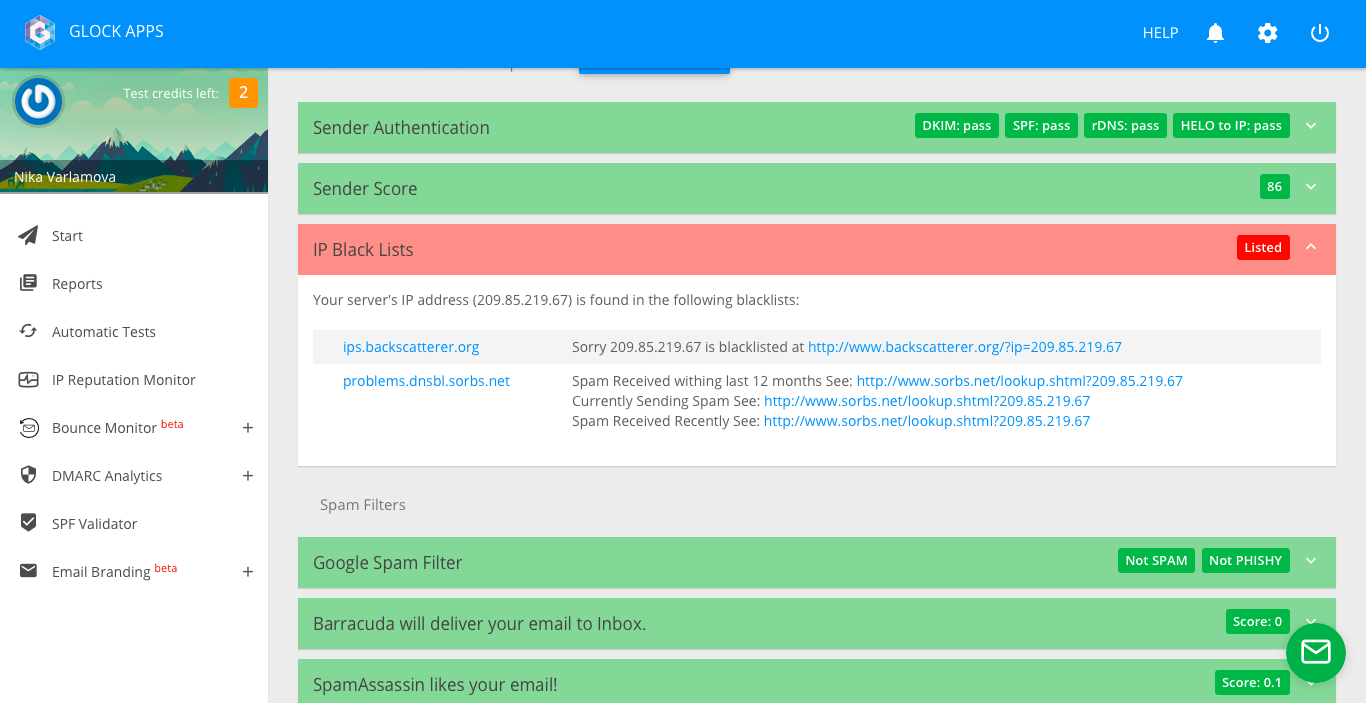Screen dimensions: 1366x703
Task: Open settings gear in header
Action: point(1267,33)
